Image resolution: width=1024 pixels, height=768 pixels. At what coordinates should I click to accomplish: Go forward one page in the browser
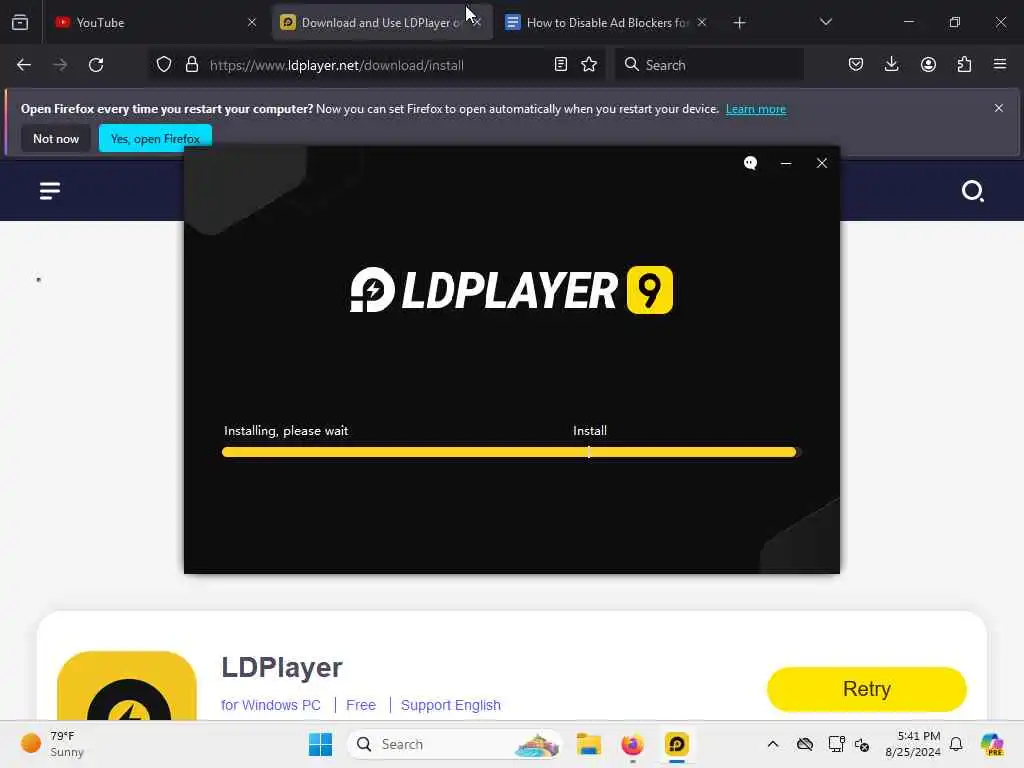pos(60,65)
